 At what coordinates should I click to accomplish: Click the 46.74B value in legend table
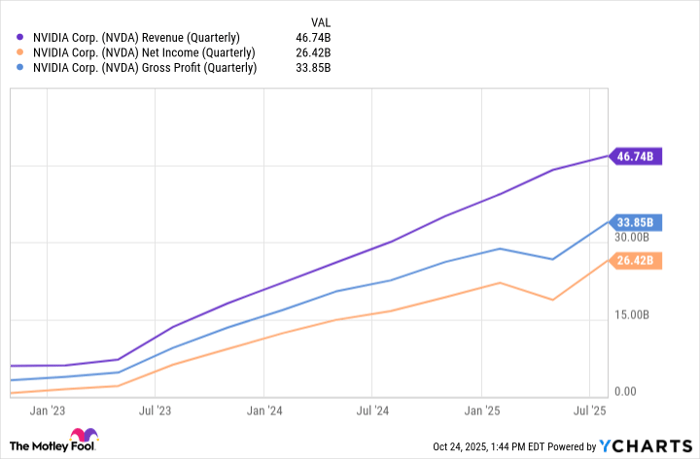point(313,38)
